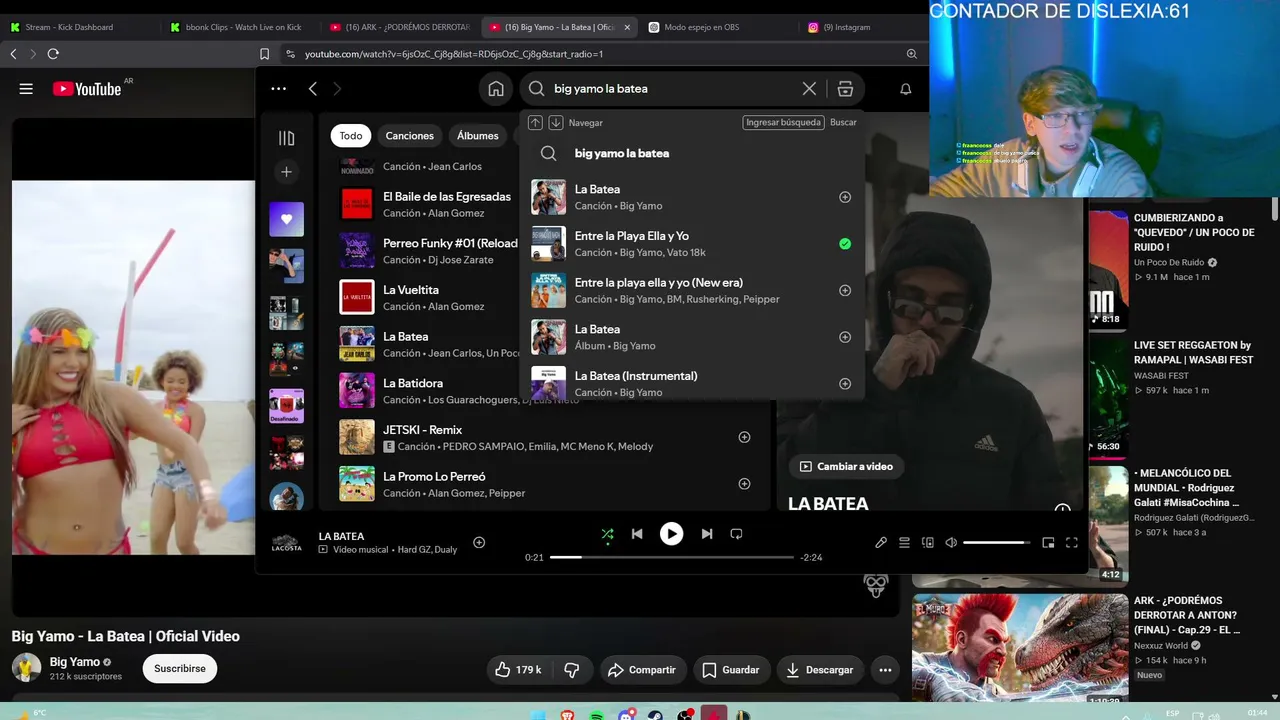Open Spotify from the Windows taskbar

point(596,714)
